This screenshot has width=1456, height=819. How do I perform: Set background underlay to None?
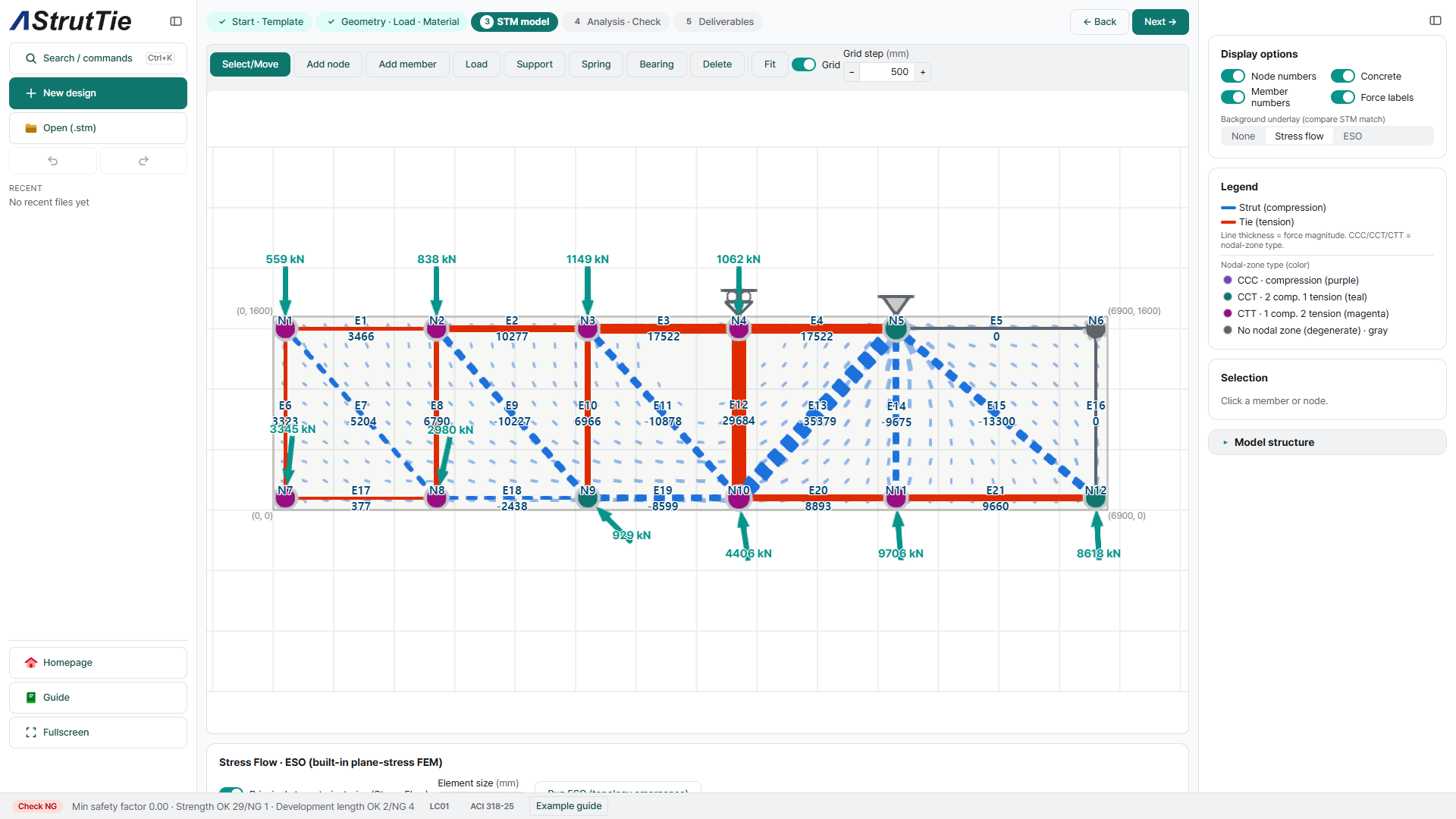[1243, 136]
